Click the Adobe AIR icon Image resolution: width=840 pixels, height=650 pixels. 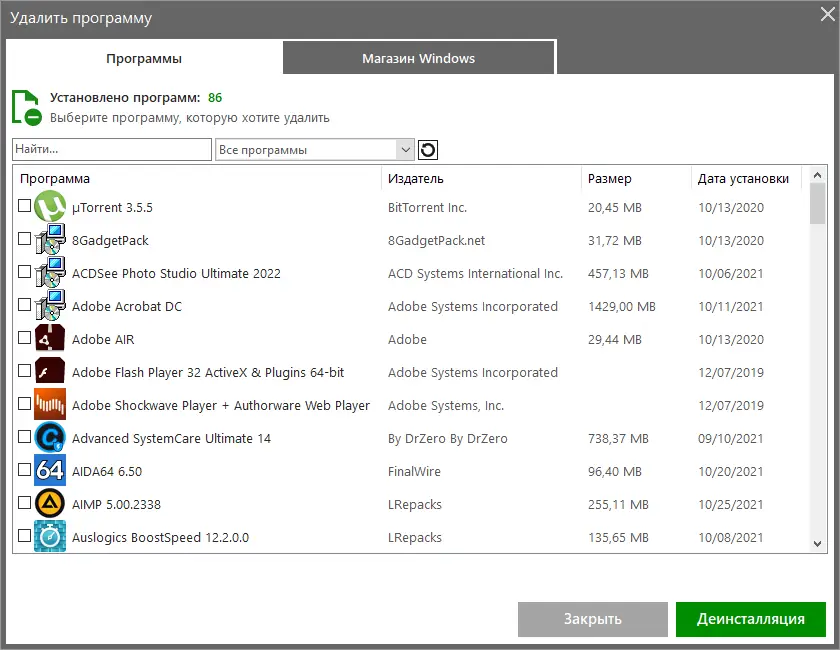pyautogui.click(x=50, y=339)
